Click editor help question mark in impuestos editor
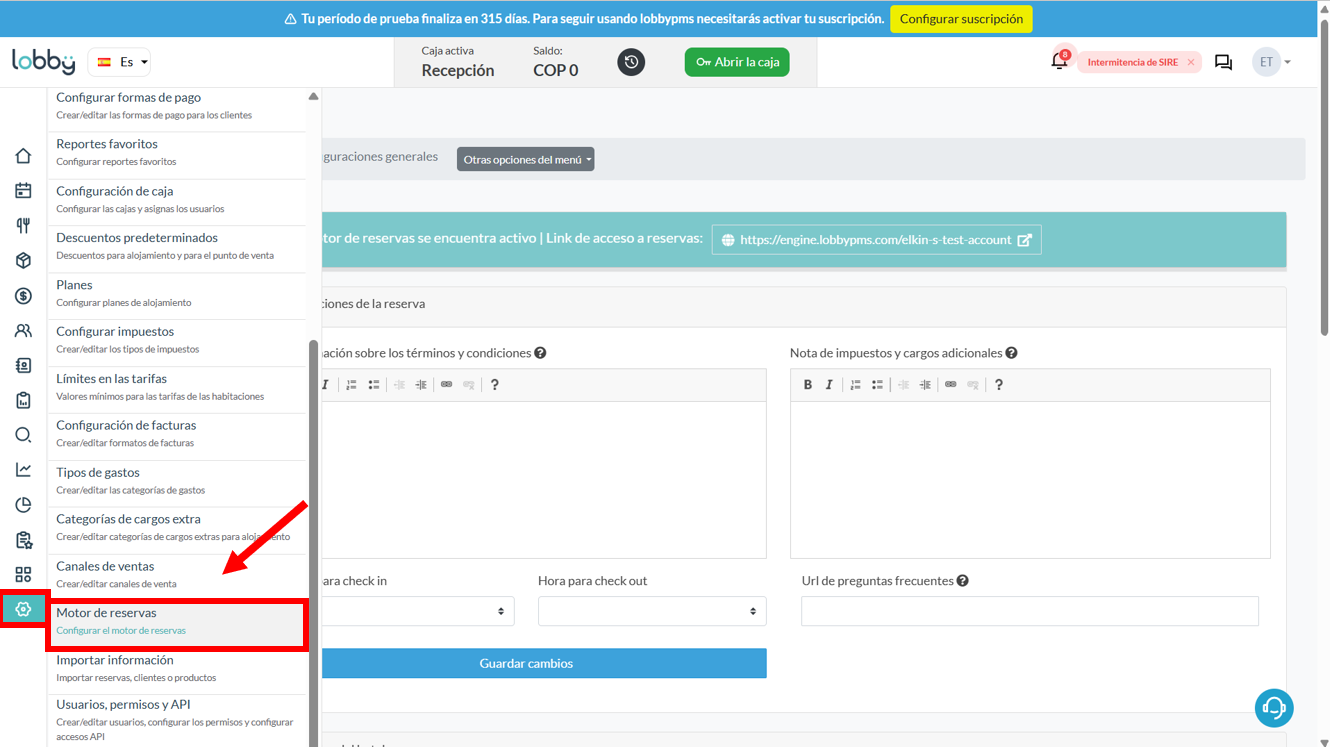The image size is (1330, 747). [998, 385]
